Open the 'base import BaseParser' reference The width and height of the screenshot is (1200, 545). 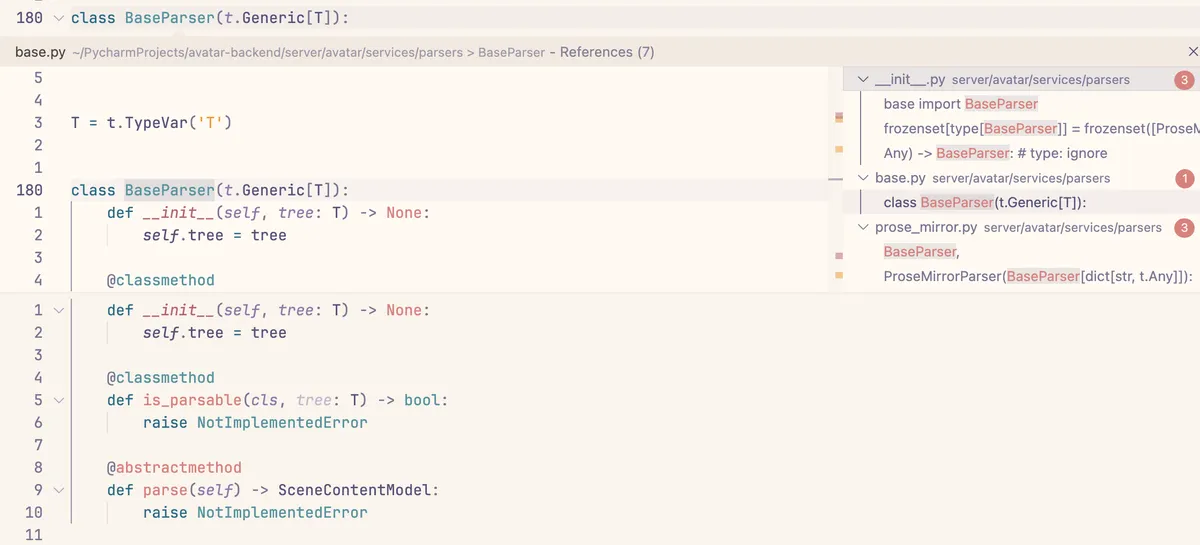pyautogui.click(x=960, y=104)
